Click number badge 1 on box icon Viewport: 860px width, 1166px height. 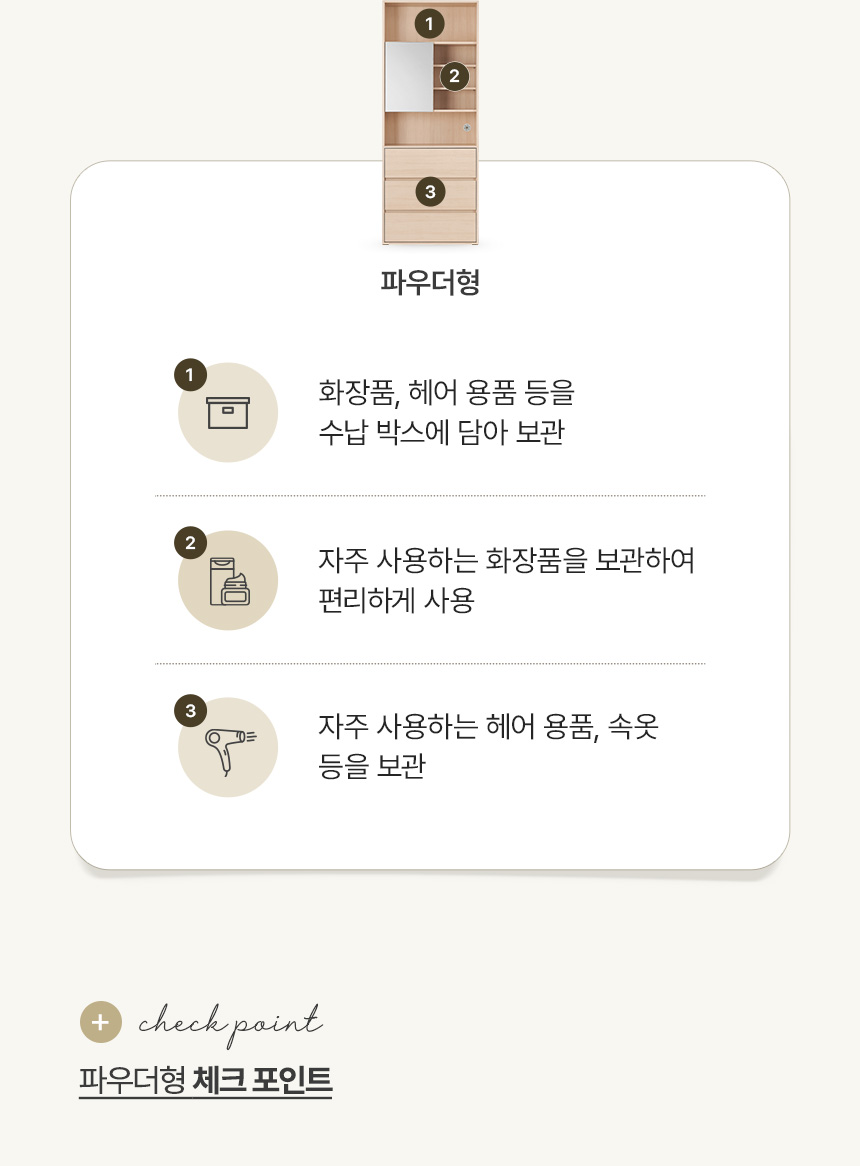[190, 375]
